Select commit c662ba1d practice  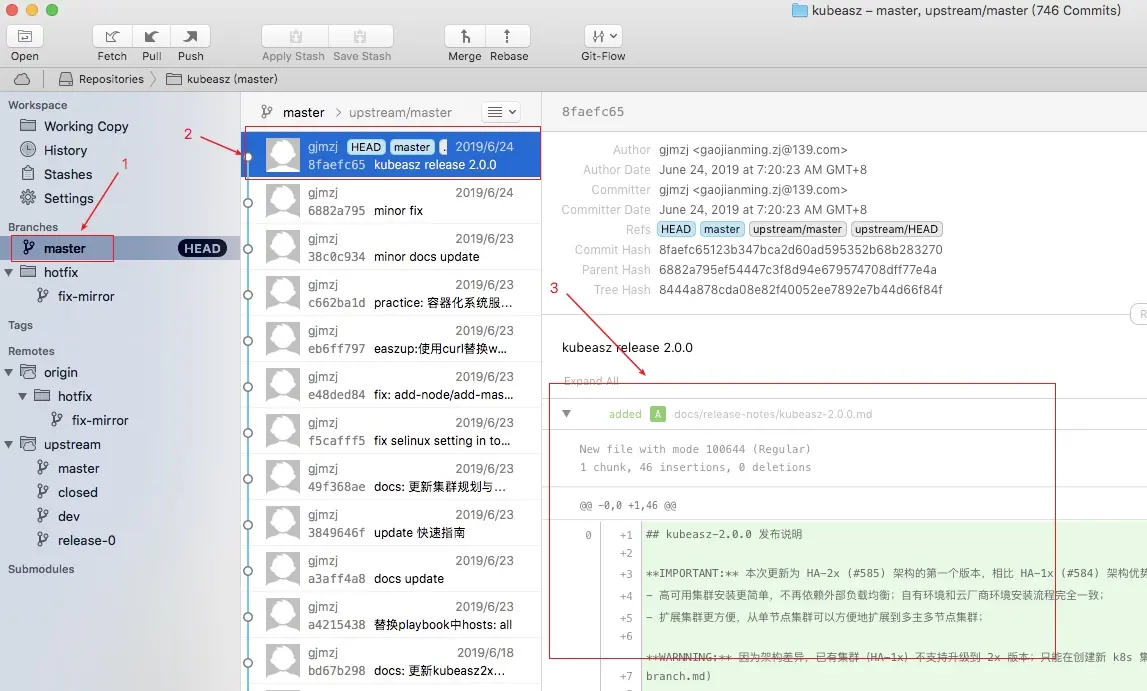tap(391, 293)
